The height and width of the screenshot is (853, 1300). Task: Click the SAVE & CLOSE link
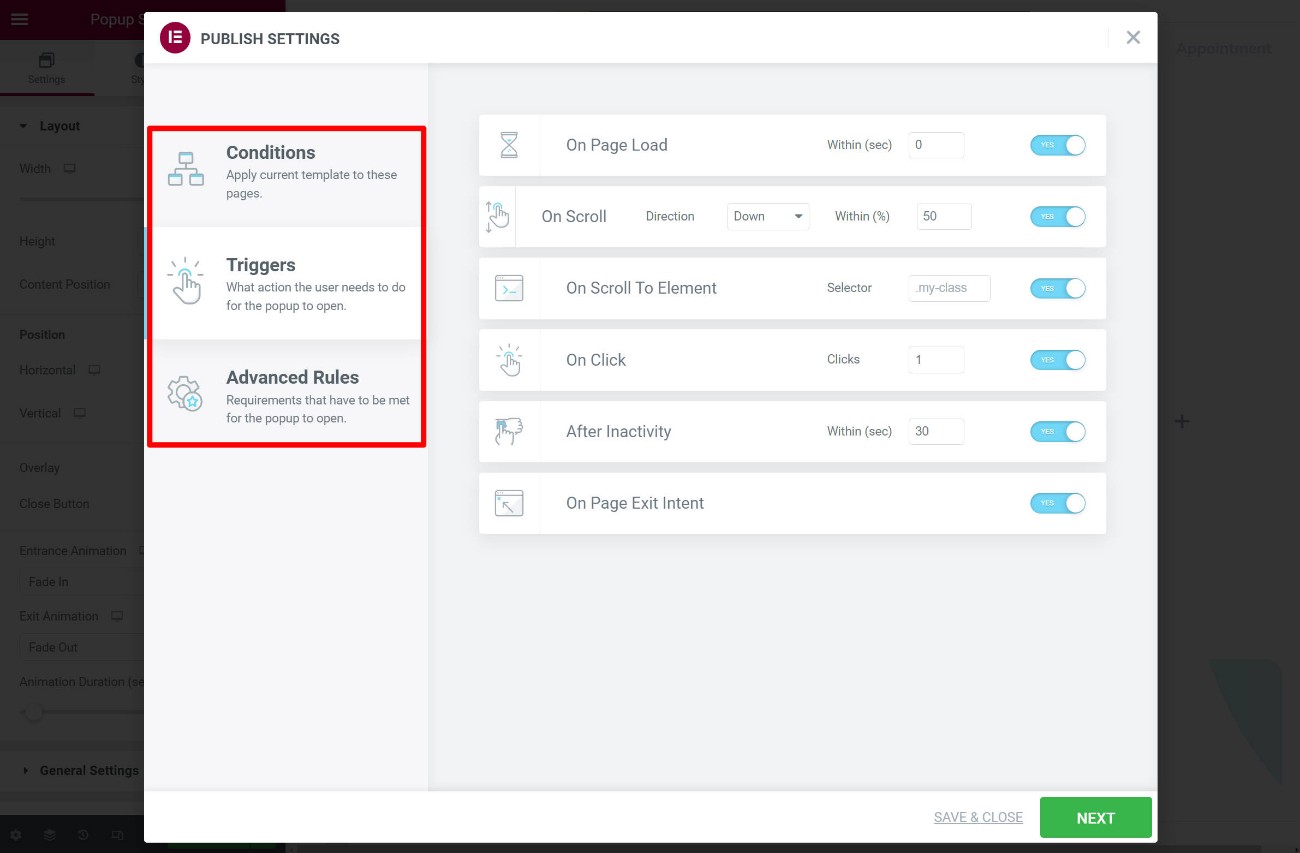(x=978, y=818)
